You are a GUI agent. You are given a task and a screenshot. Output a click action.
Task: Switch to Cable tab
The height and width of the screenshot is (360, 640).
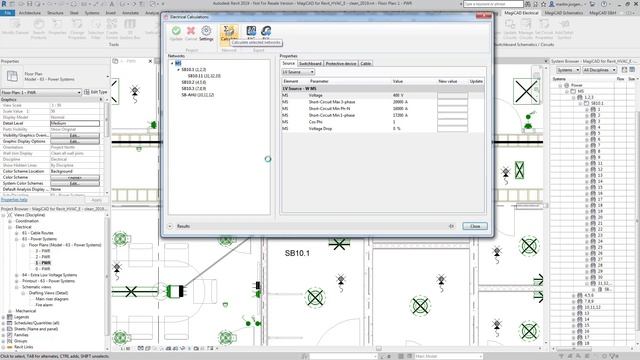click(366, 64)
